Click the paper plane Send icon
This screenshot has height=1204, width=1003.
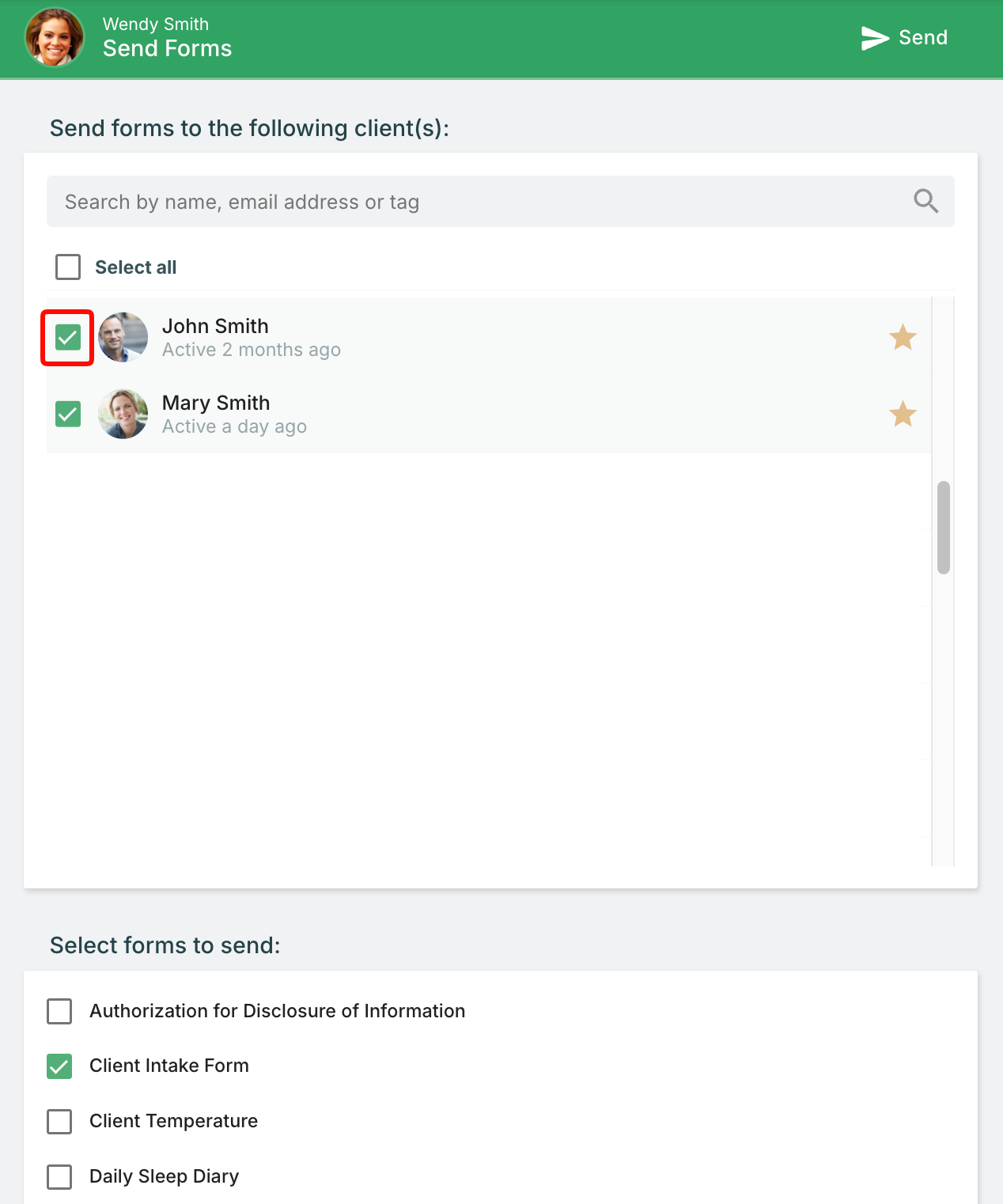pos(875,38)
